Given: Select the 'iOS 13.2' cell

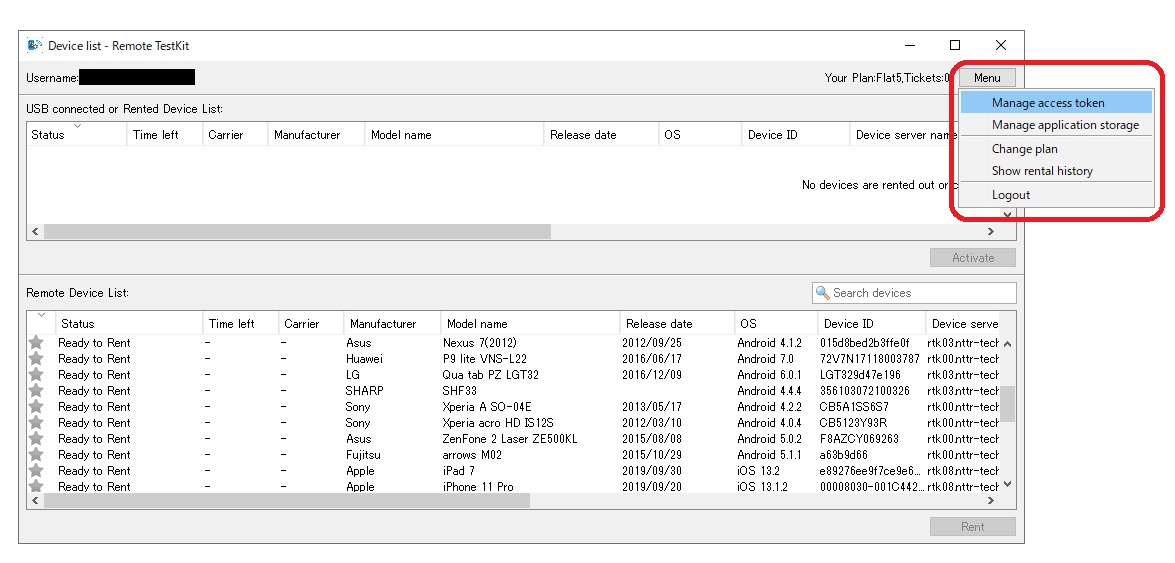Looking at the screenshot, I should (758, 471).
